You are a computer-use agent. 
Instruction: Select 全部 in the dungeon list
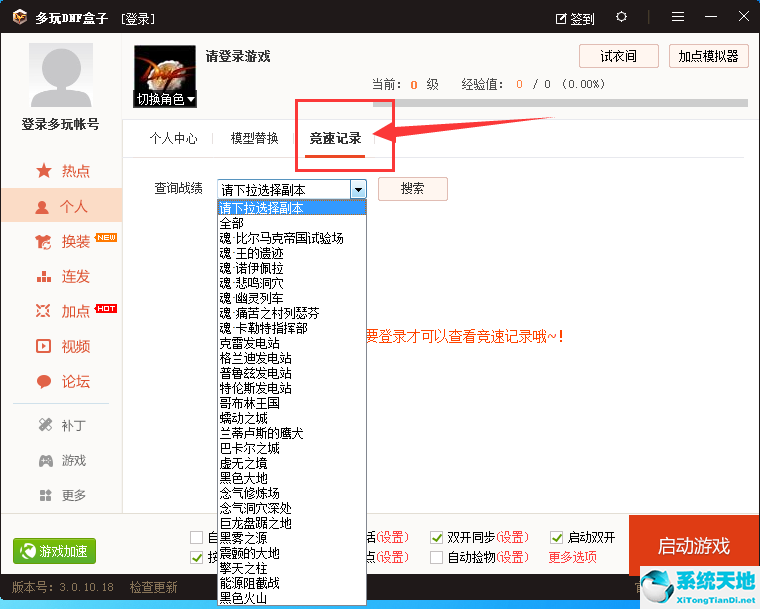click(292, 223)
